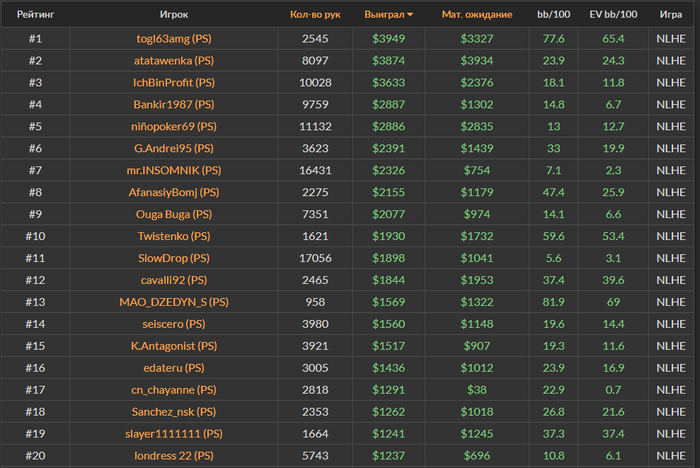Click mr.INSOMNIK (PS) player link
Image resolution: width=700 pixels, height=468 pixels.
tap(174, 170)
